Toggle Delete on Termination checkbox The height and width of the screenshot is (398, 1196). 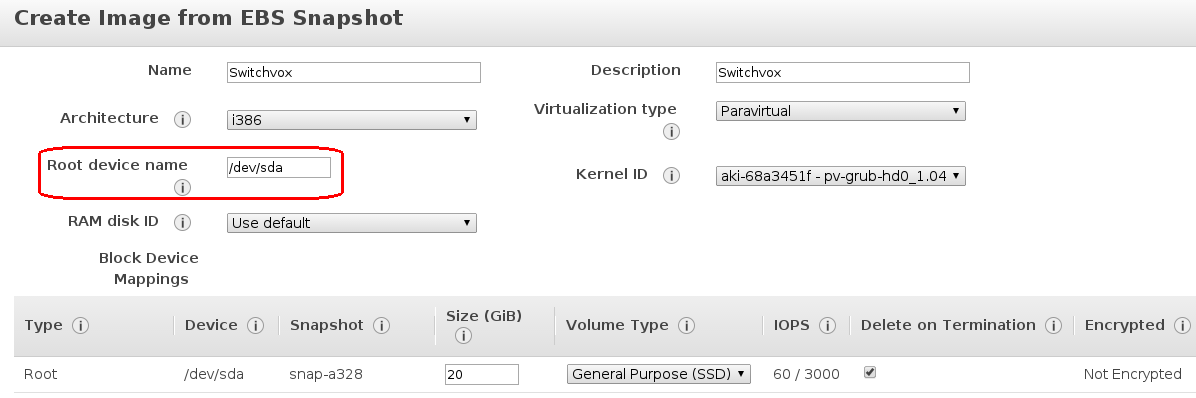point(870,373)
